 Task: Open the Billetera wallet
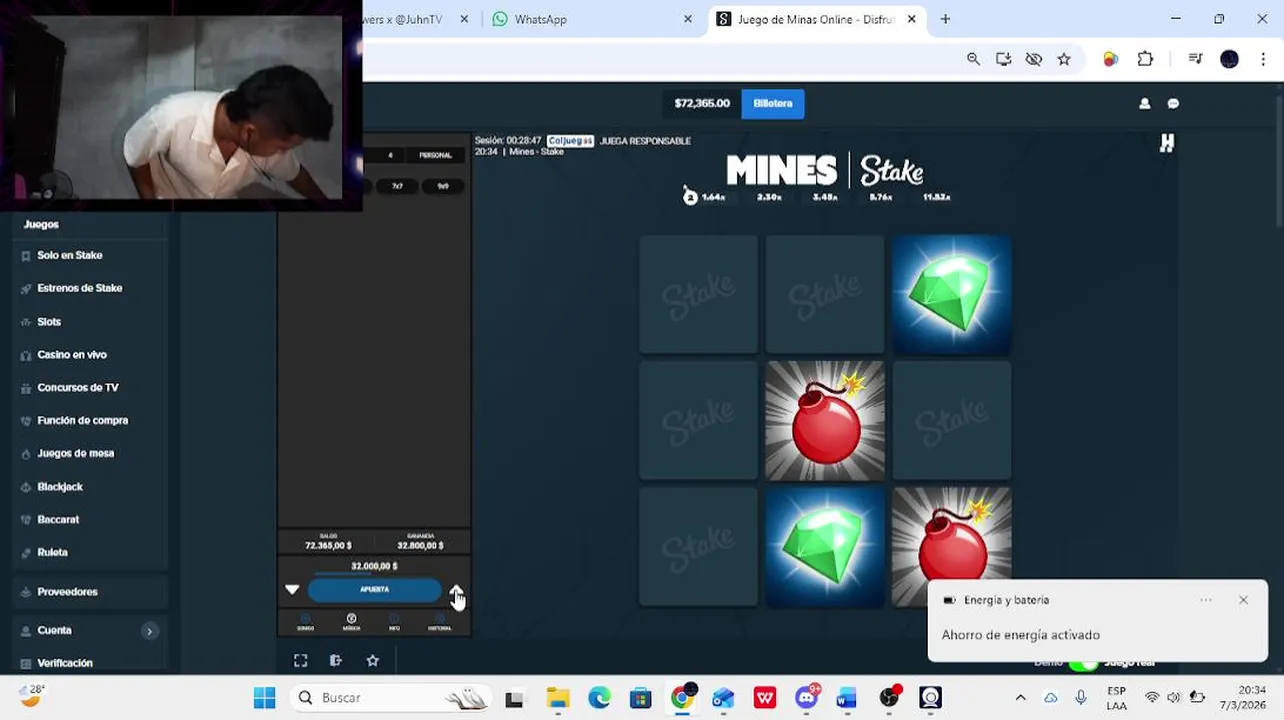772,104
